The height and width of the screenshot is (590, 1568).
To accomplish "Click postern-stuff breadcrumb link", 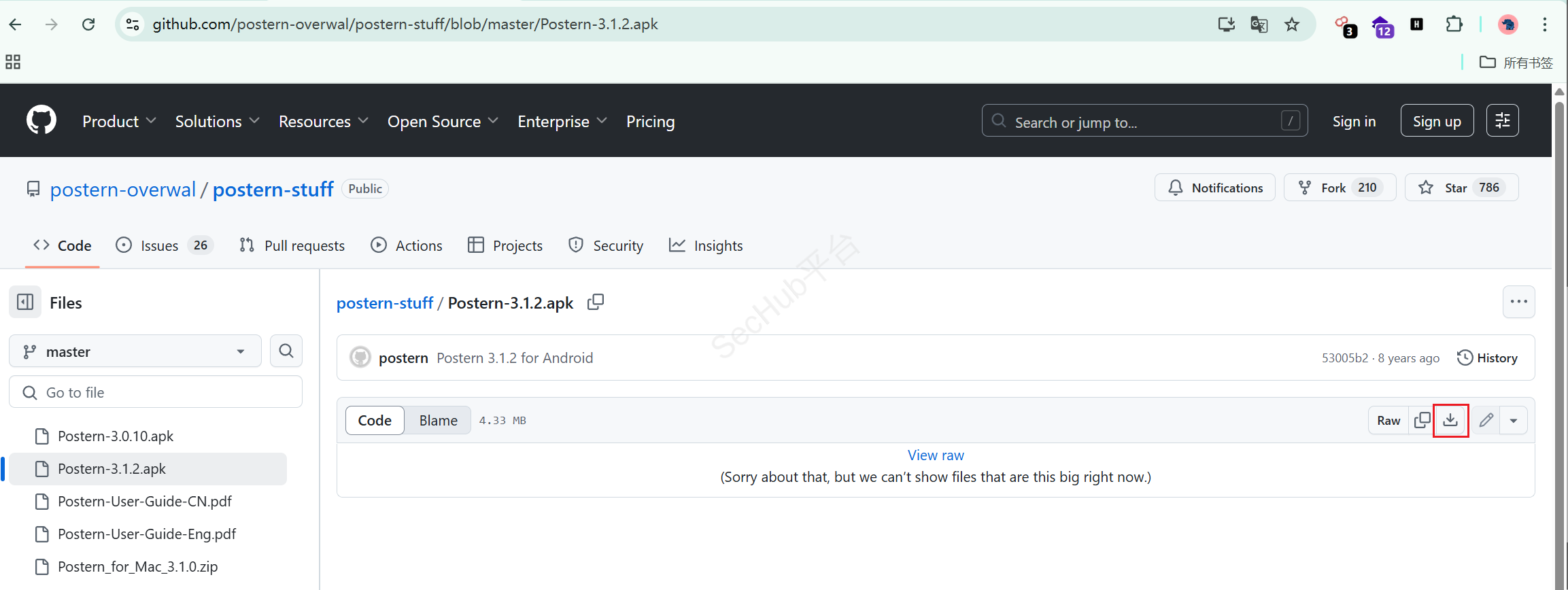I will point(385,302).
